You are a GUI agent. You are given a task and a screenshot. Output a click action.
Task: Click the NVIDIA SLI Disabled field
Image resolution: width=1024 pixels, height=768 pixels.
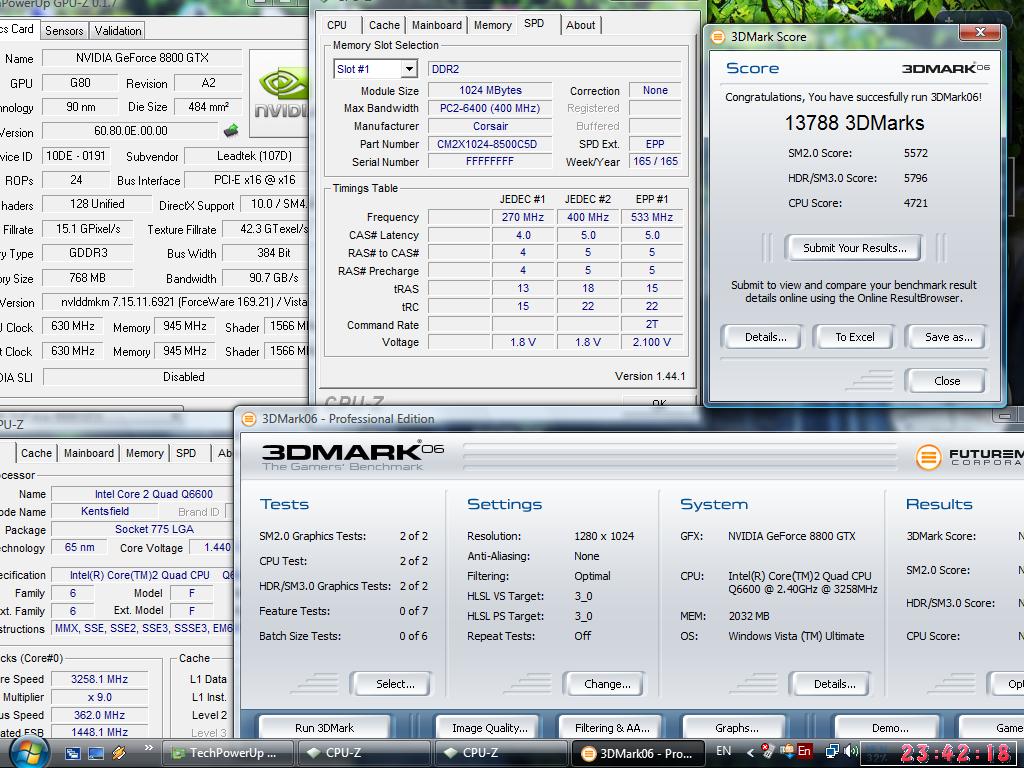coord(175,377)
